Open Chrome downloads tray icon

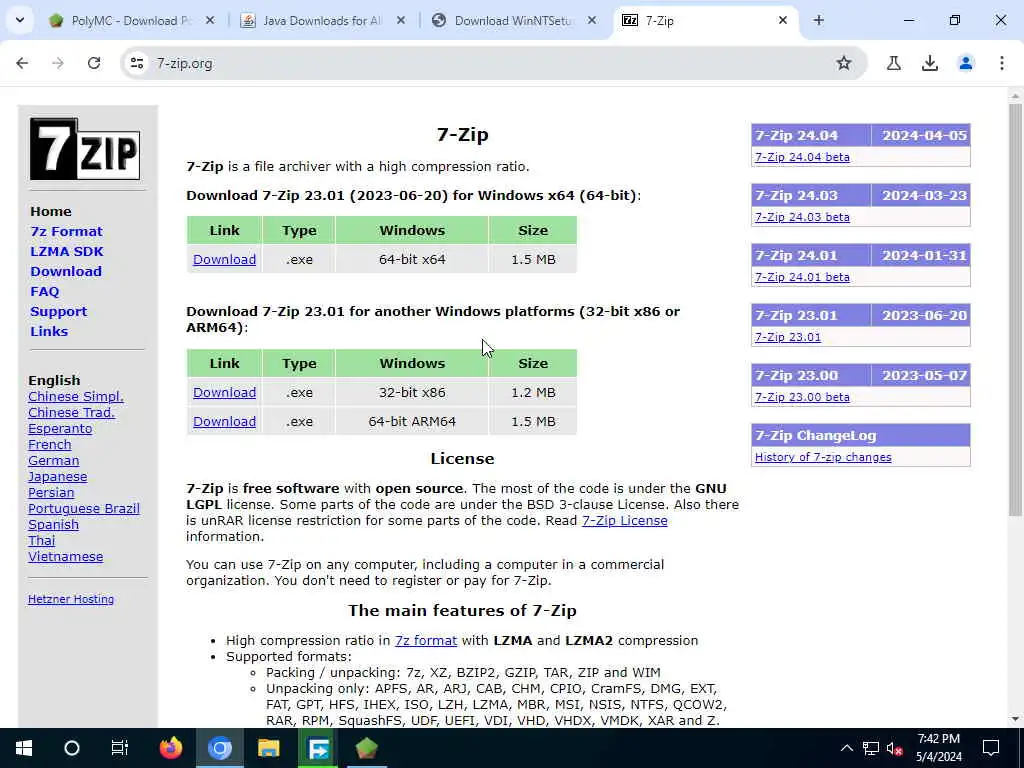pos(929,63)
